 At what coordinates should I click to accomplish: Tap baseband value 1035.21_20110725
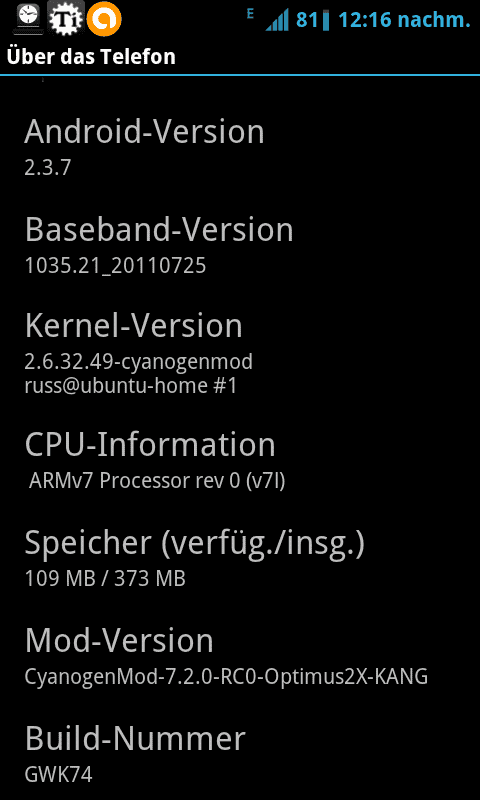pyautogui.click(x=115, y=266)
